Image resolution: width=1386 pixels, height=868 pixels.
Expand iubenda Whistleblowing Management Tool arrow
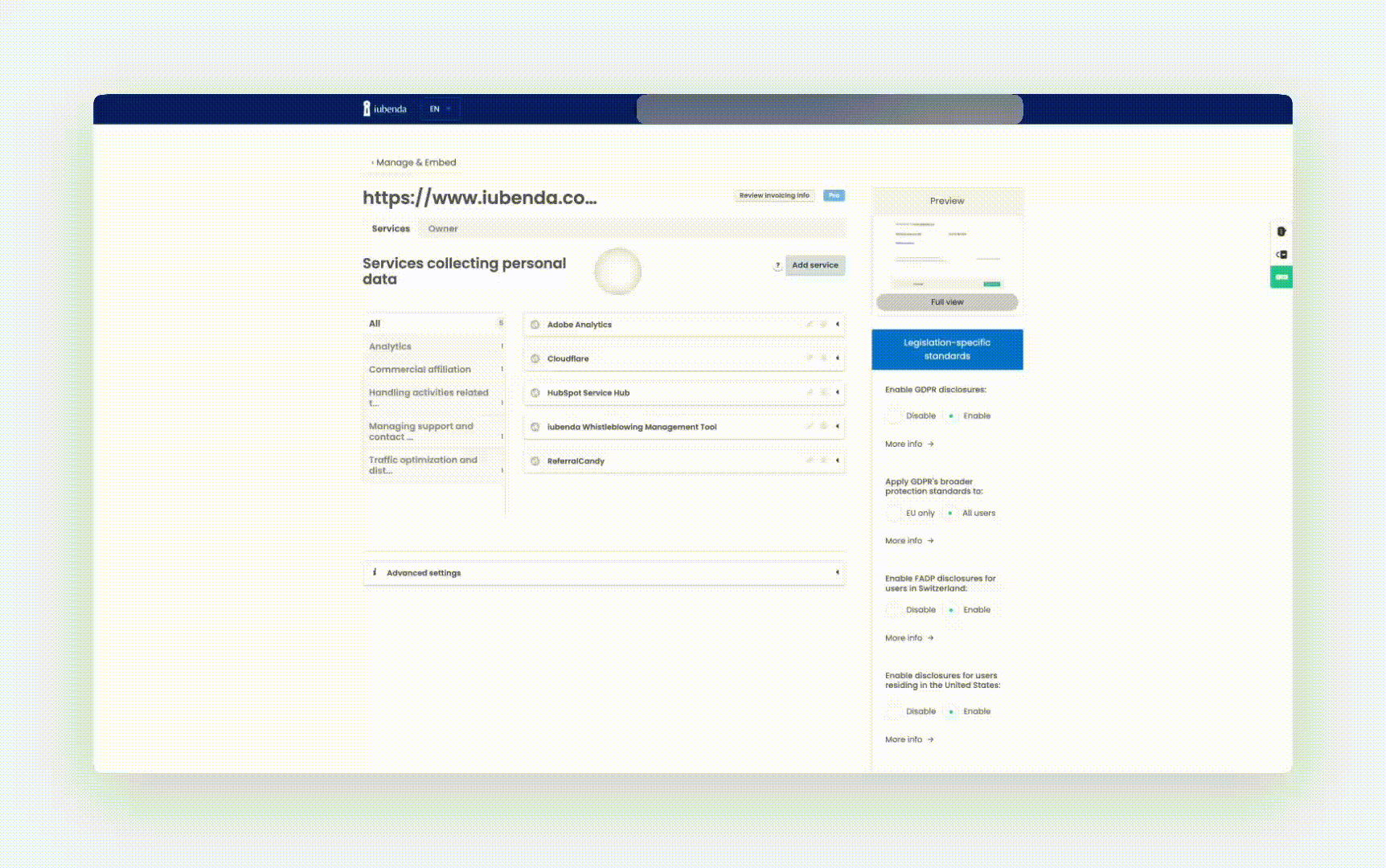pyautogui.click(x=838, y=426)
